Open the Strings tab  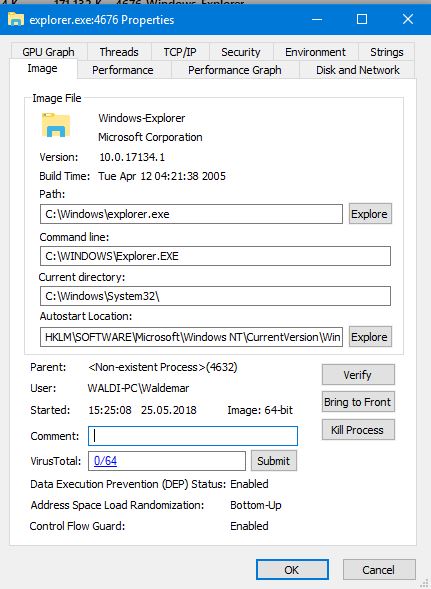[387, 52]
